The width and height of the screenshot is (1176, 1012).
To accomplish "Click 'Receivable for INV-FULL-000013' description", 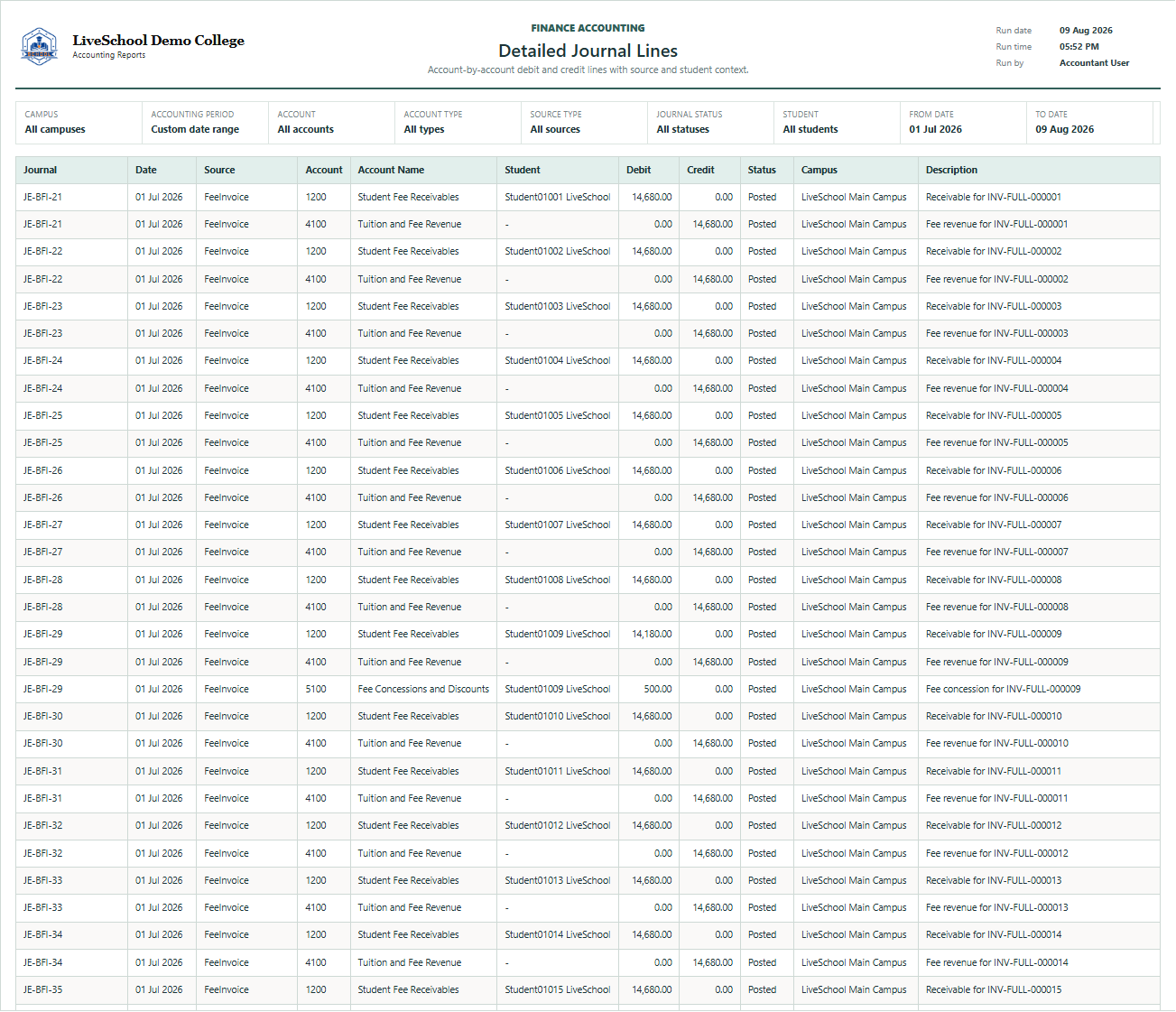I will pos(994,880).
